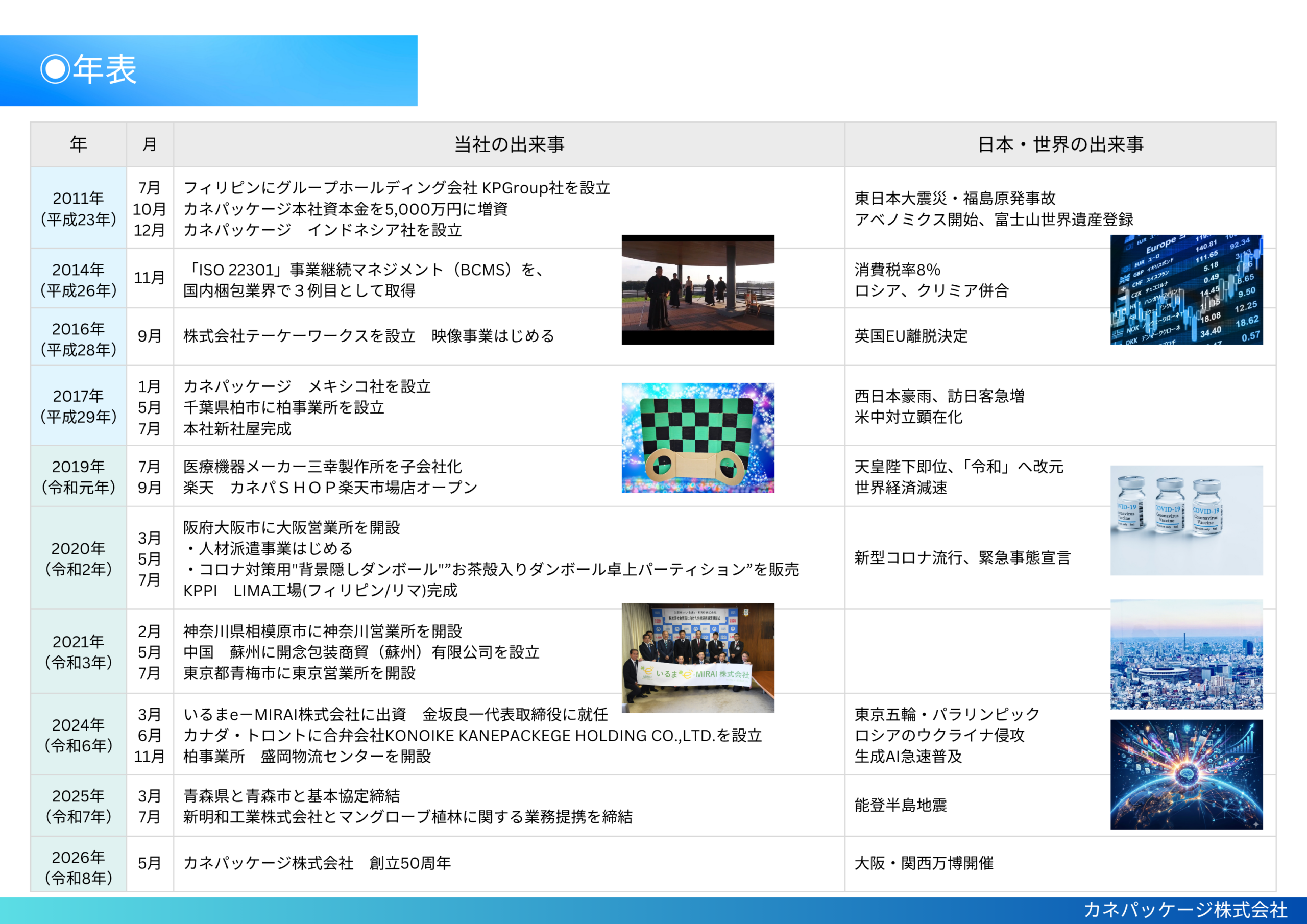Click the glowing AI globe illustration
The height and width of the screenshot is (924, 1307).
(x=1186, y=774)
